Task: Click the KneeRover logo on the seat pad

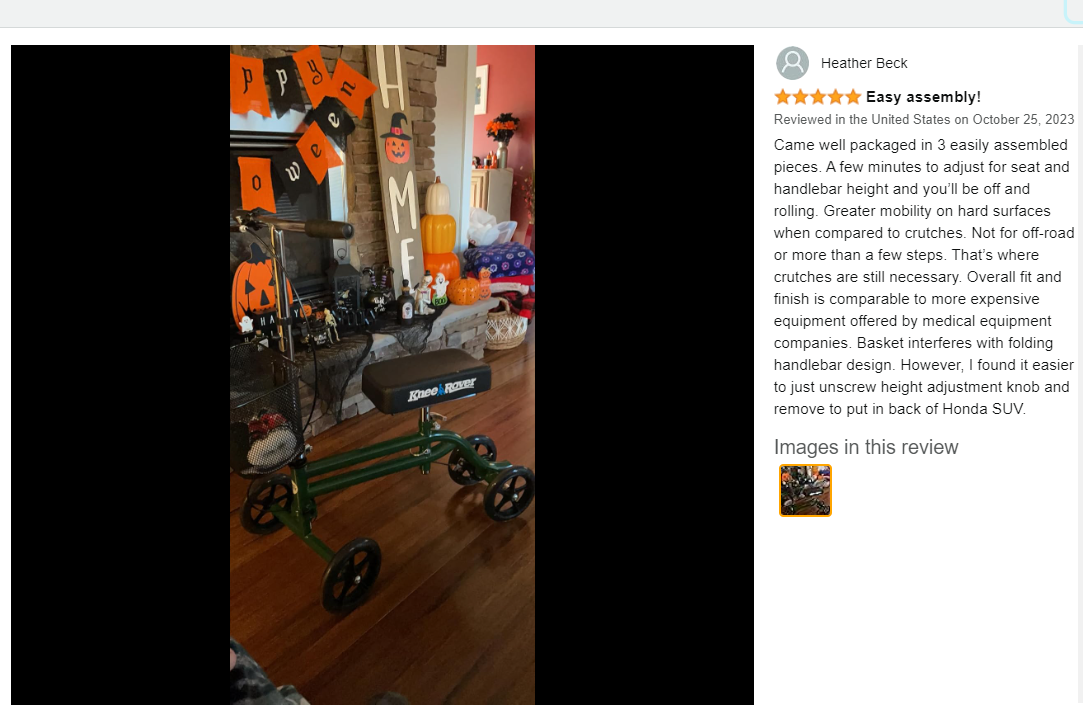Action: point(442,390)
